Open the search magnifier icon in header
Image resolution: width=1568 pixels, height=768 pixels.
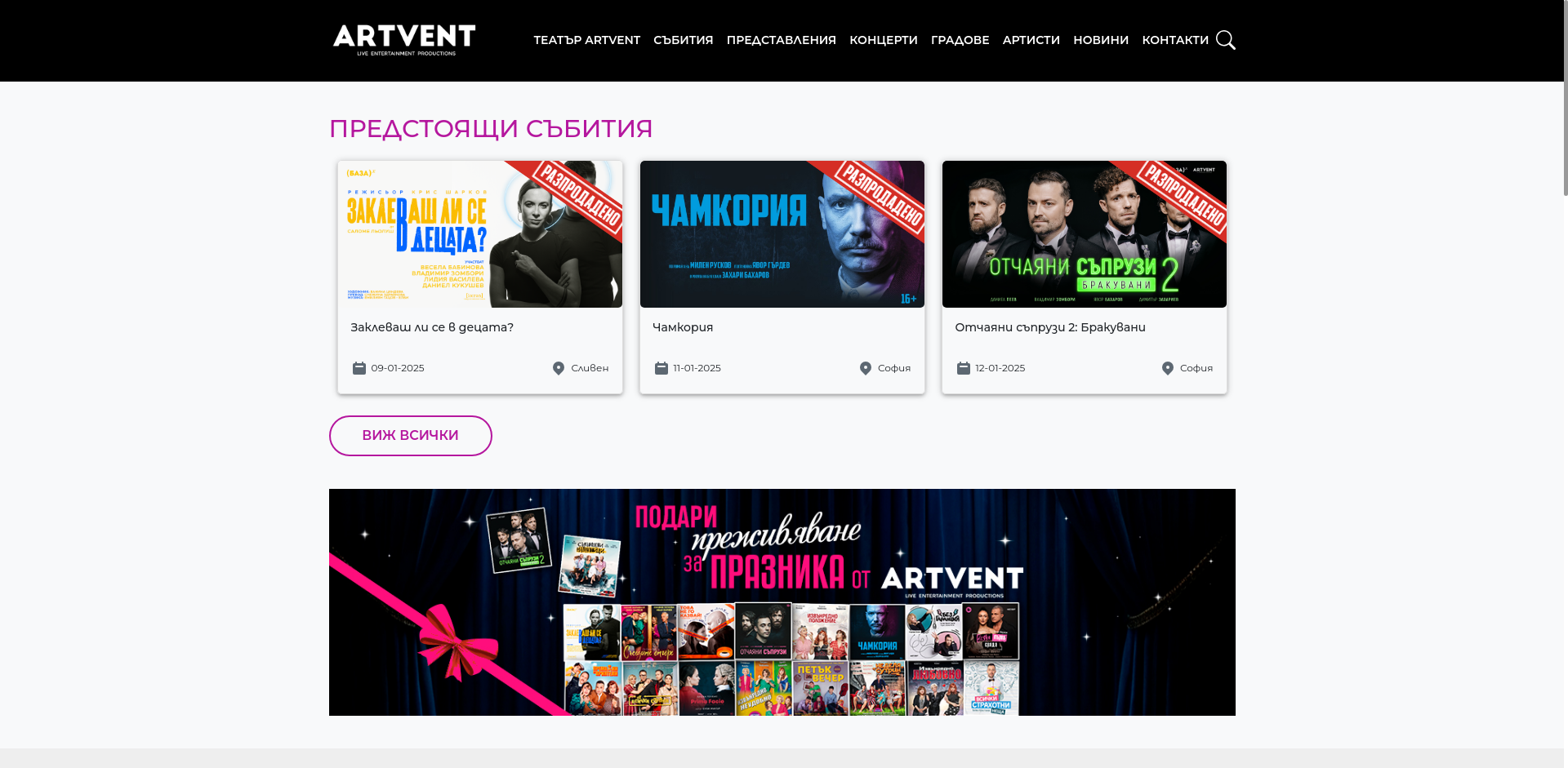pyautogui.click(x=1225, y=40)
